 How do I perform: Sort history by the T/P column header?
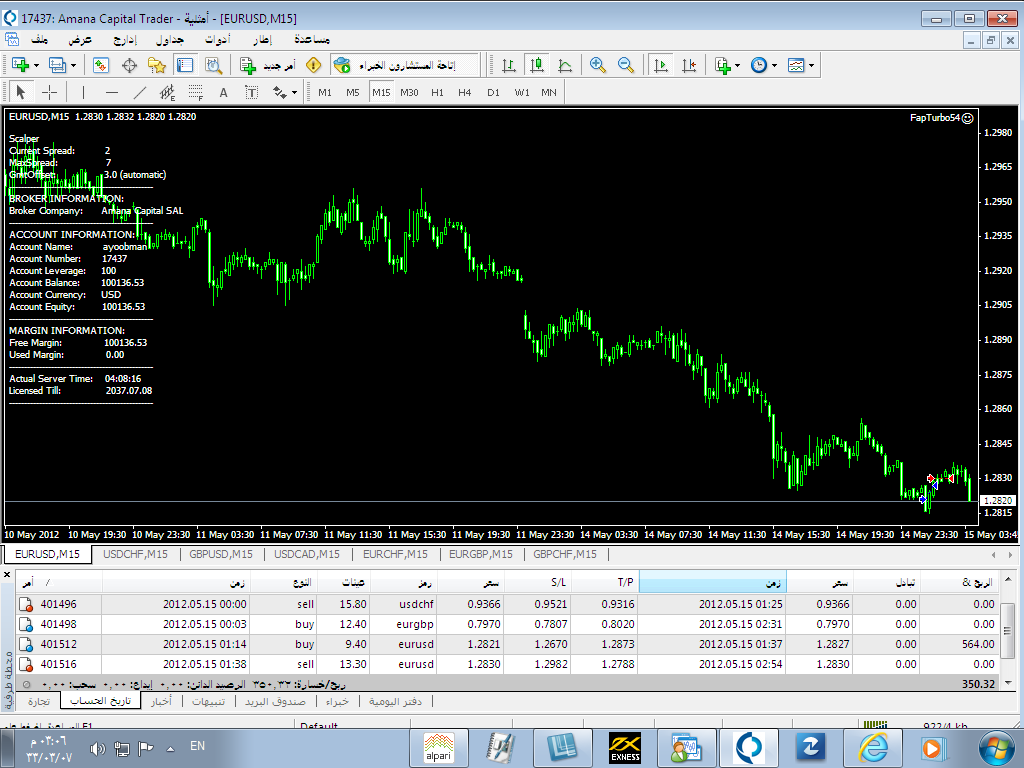point(605,583)
